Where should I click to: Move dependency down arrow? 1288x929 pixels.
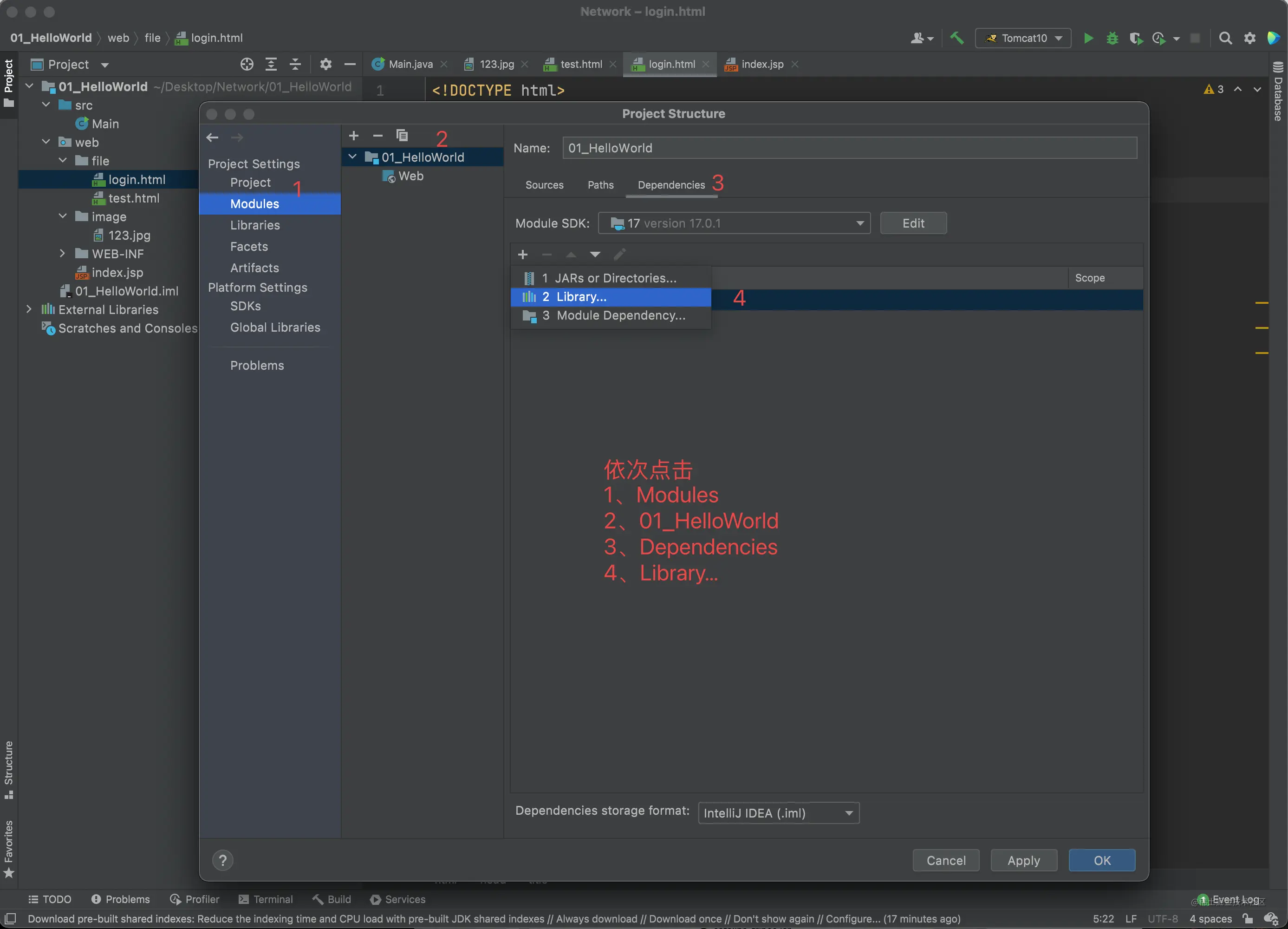click(x=595, y=255)
